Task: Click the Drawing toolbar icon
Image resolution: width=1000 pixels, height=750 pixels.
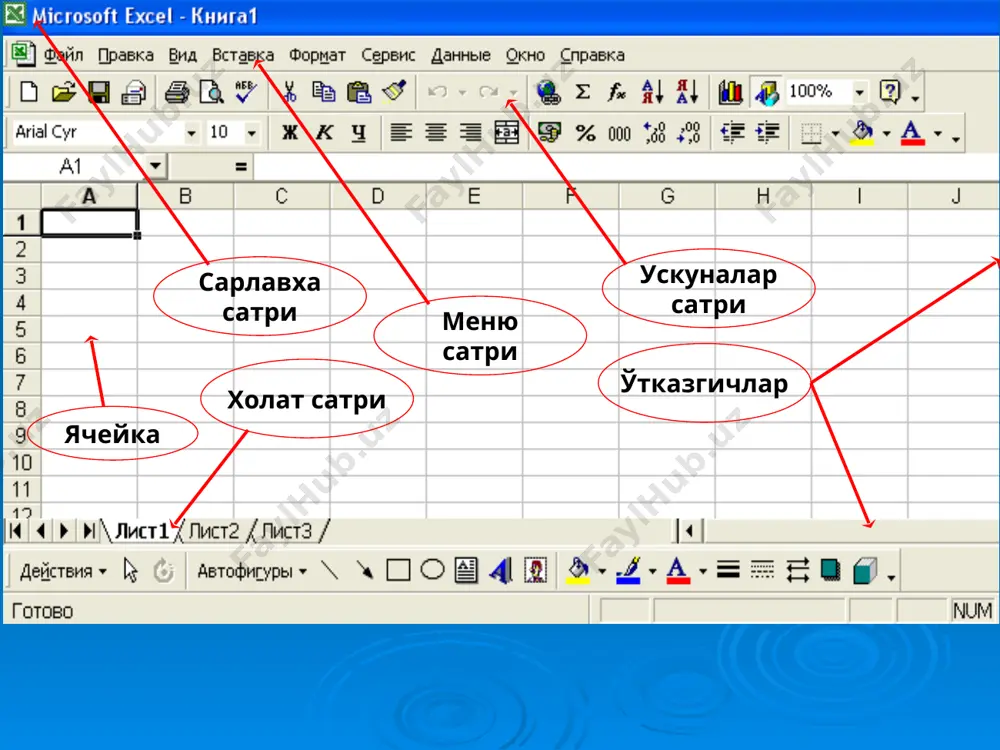Action: [767, 92]
